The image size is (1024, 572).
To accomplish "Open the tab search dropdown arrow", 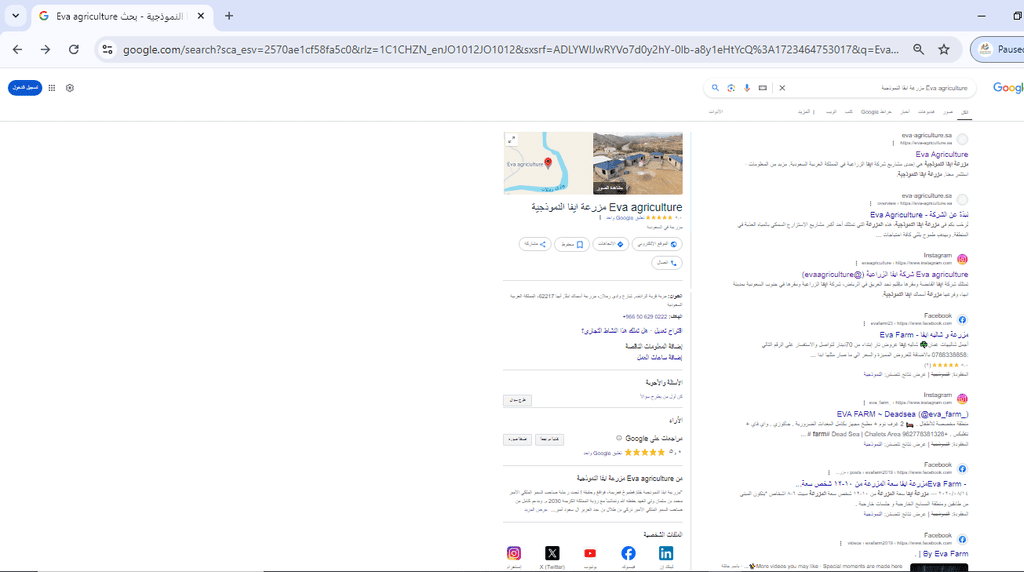I will pyautogui.click(x=15, y=16).
